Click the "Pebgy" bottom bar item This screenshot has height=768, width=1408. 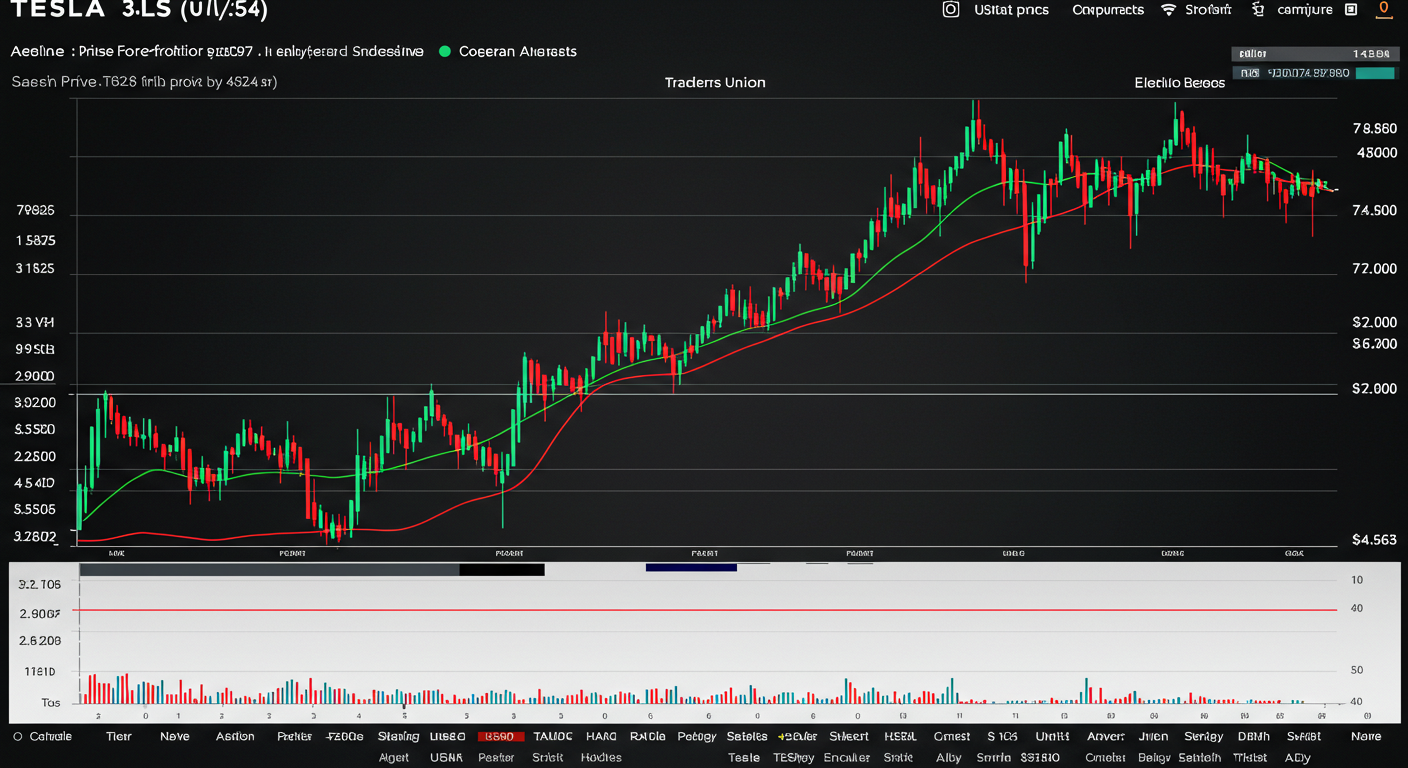[696, 736]
